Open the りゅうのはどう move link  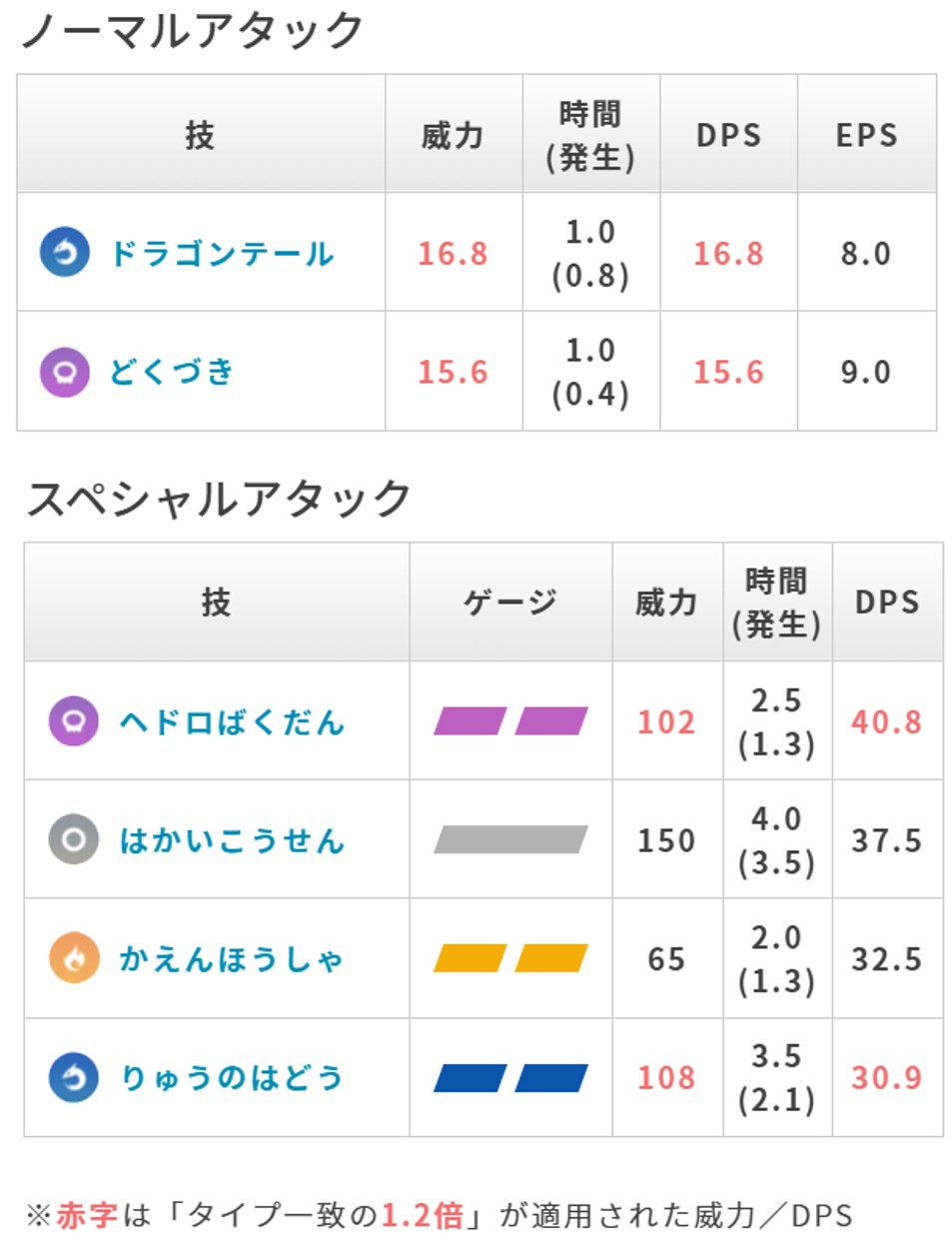(232, 1078)
